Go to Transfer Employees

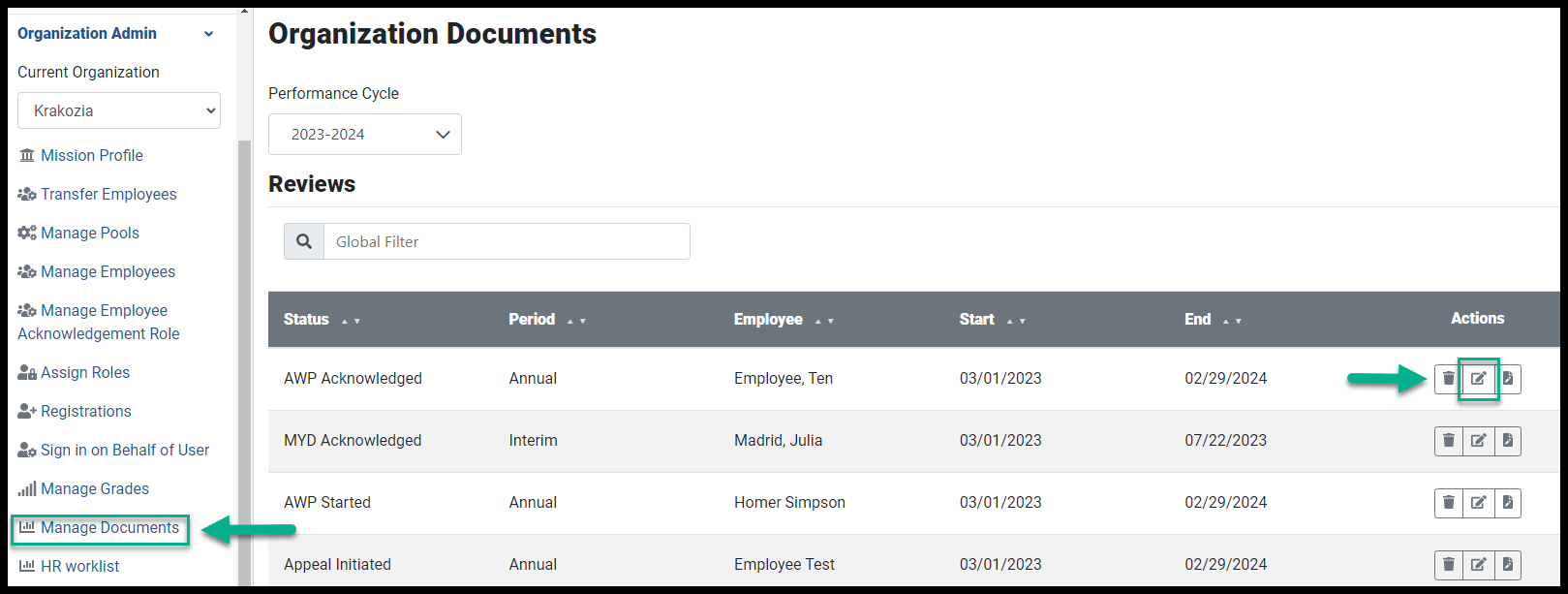coord(97,194)
